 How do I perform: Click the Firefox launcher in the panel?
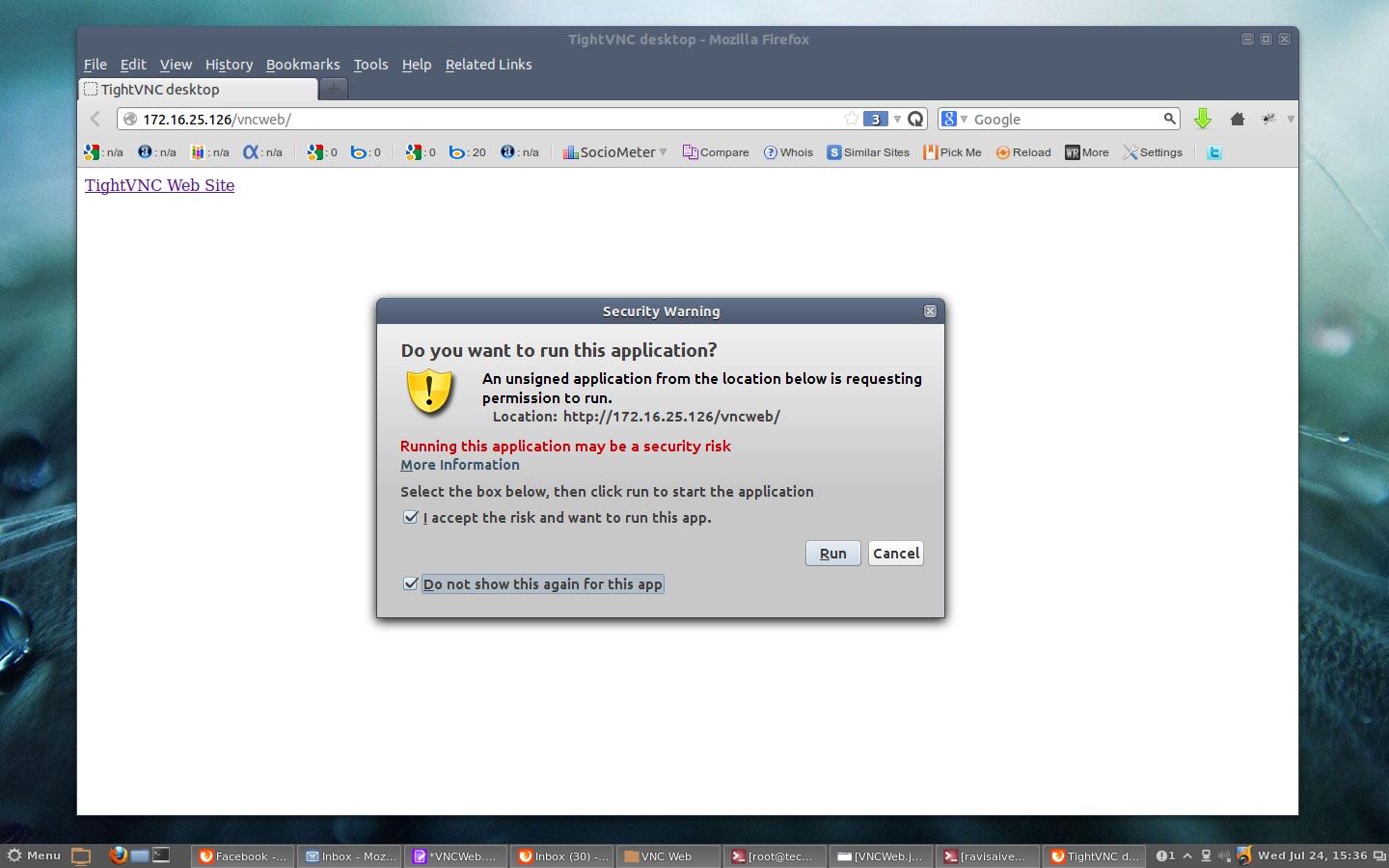[118, 855]
